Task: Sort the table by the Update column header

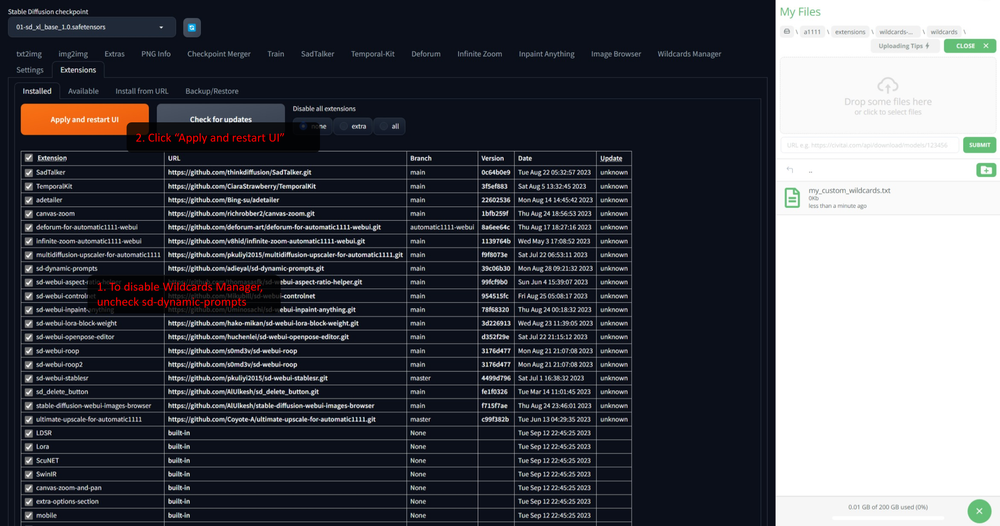Action: (x=610, y=158)
